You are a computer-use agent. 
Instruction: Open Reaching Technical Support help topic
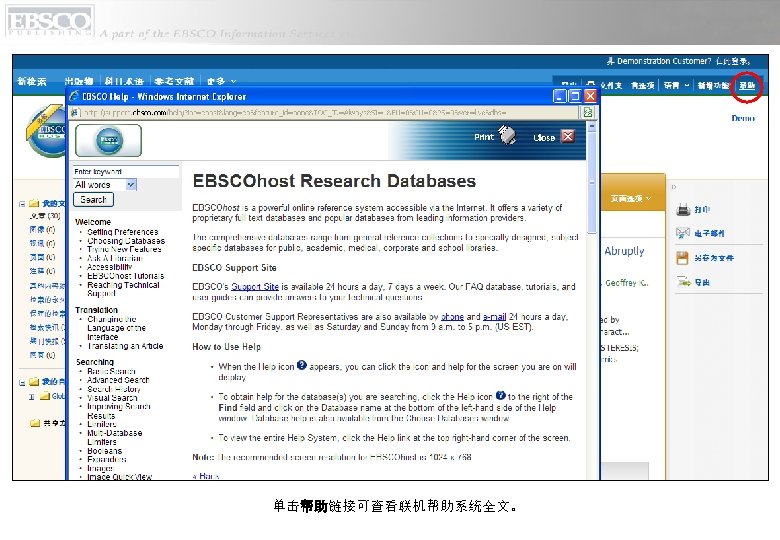pos(123,289)
